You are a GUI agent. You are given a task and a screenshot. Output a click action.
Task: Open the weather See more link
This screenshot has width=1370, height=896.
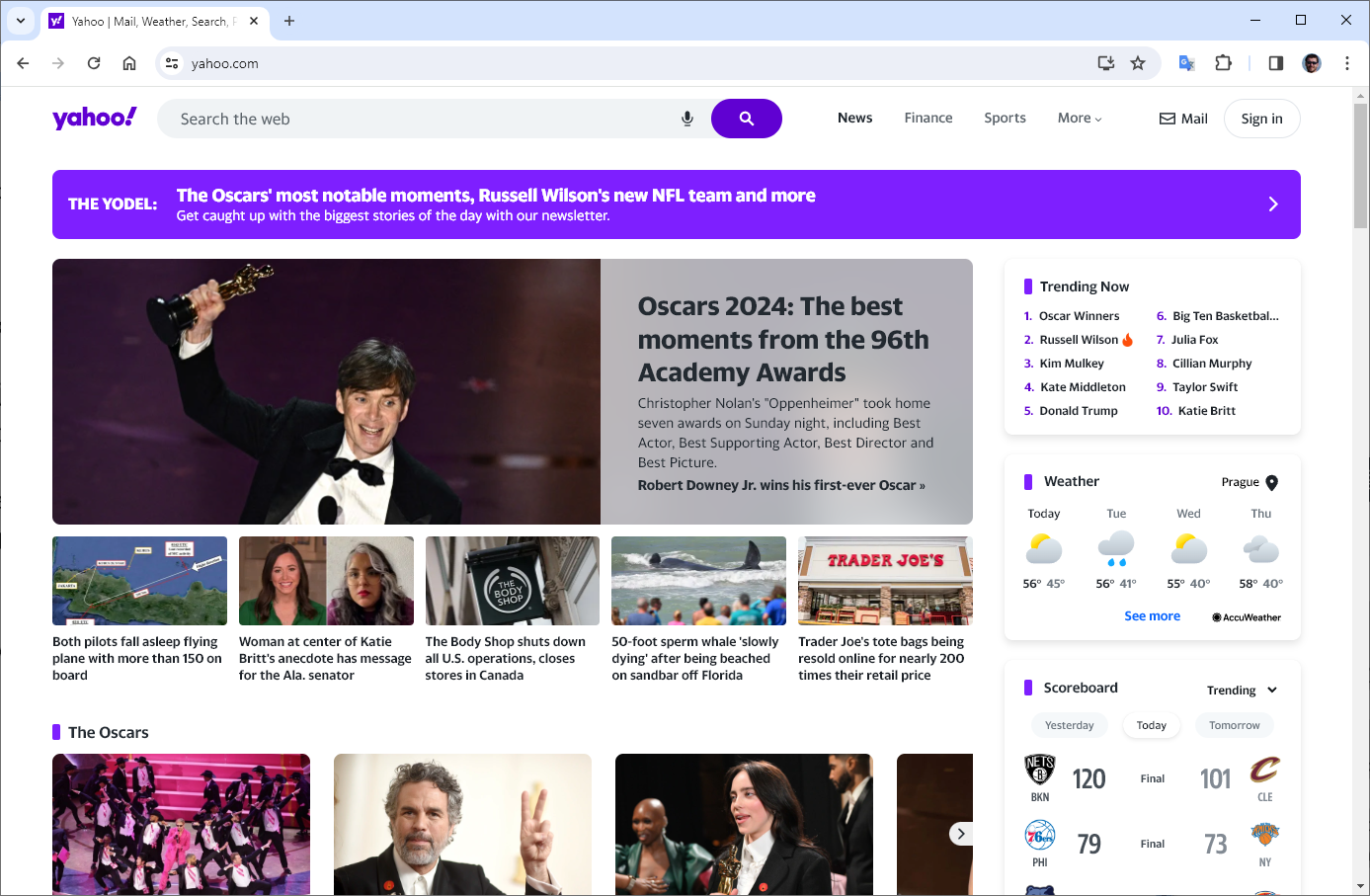1152,616
